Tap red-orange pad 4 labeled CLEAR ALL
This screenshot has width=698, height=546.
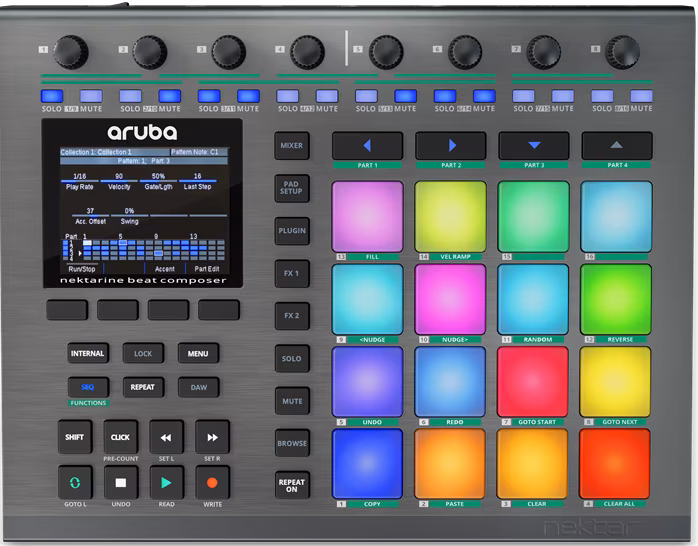(x=615, y=464)
